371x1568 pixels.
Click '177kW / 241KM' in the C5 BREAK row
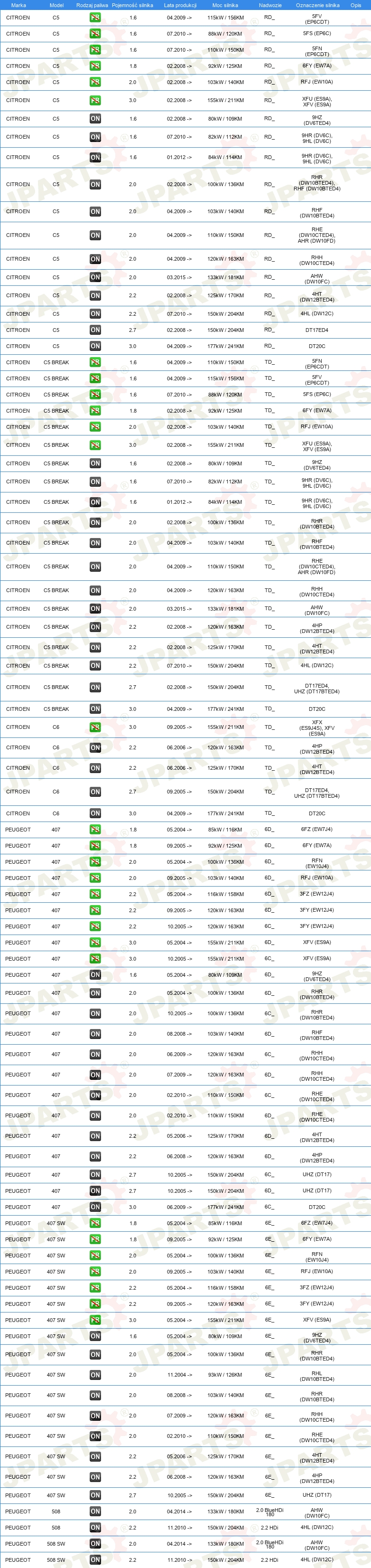pyautogui.click(x=226, y=709)
